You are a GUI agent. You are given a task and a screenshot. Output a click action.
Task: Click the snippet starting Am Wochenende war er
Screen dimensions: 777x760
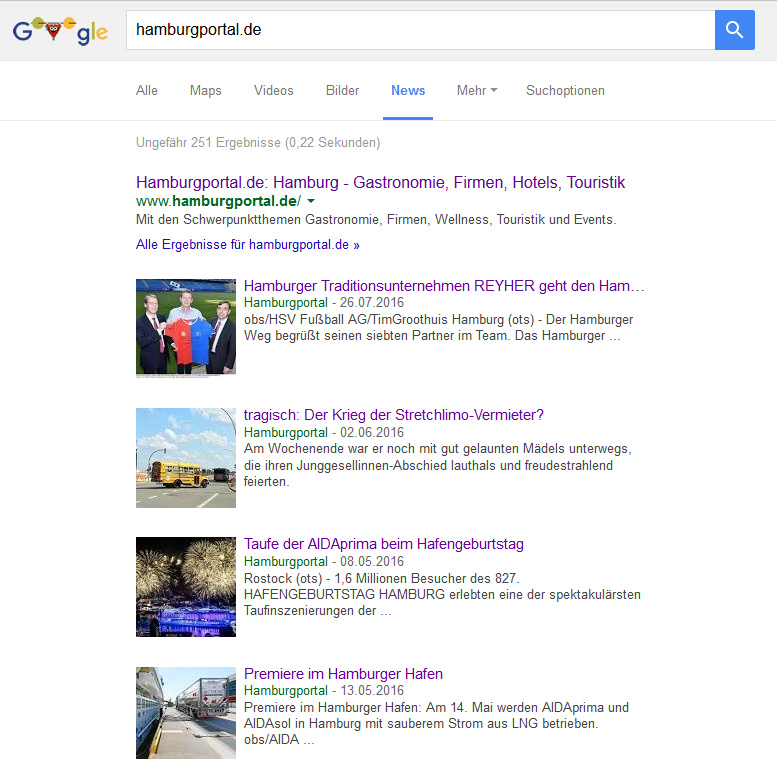[438, 465]
